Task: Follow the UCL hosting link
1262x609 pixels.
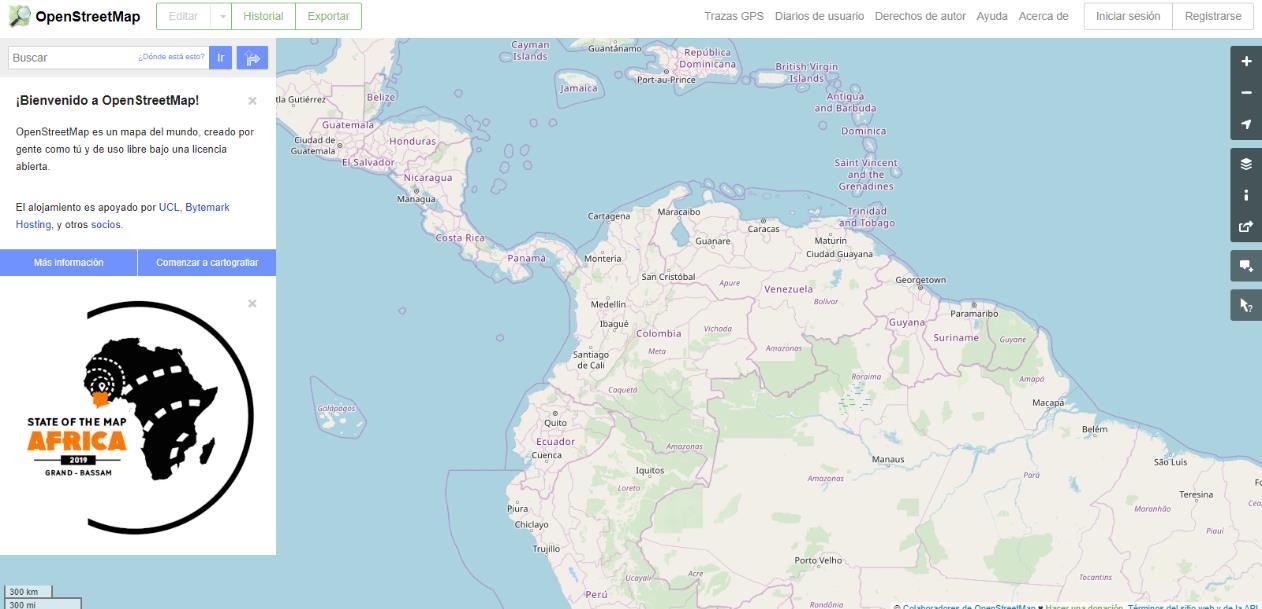Action: 169,207
